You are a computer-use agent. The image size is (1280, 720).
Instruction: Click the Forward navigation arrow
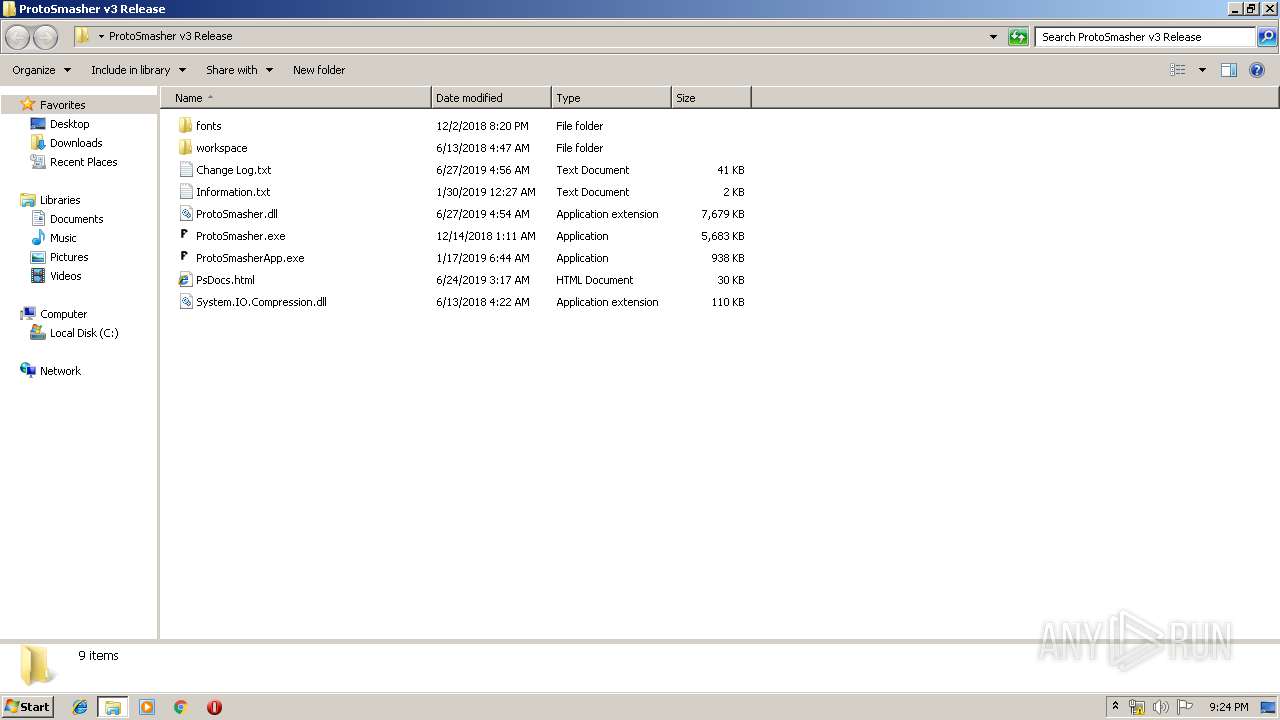(45, 37)
